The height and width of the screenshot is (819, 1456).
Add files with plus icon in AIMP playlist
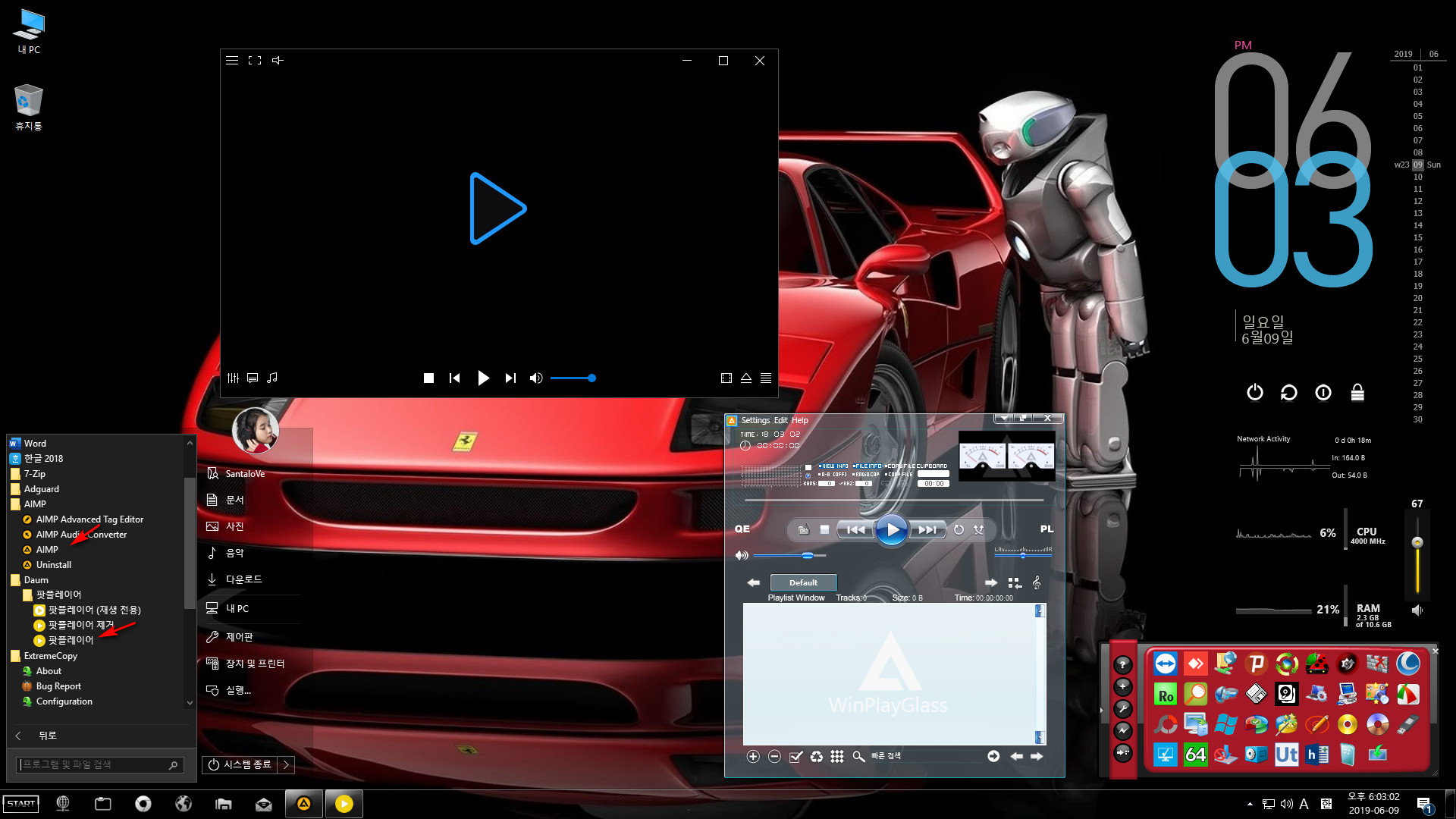pyautogui.click(x=753, y=756)
